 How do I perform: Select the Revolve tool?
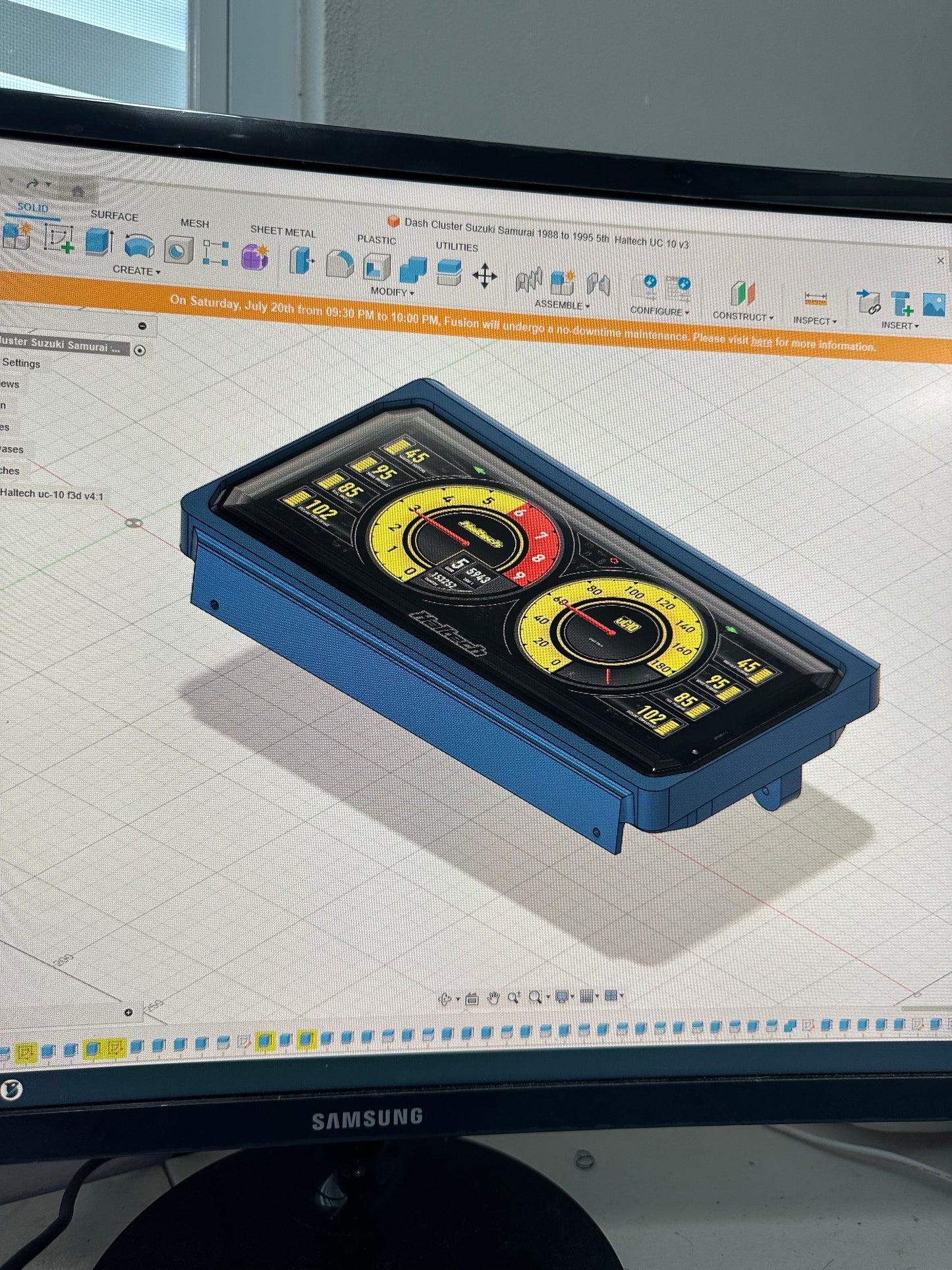pos(139,246)
